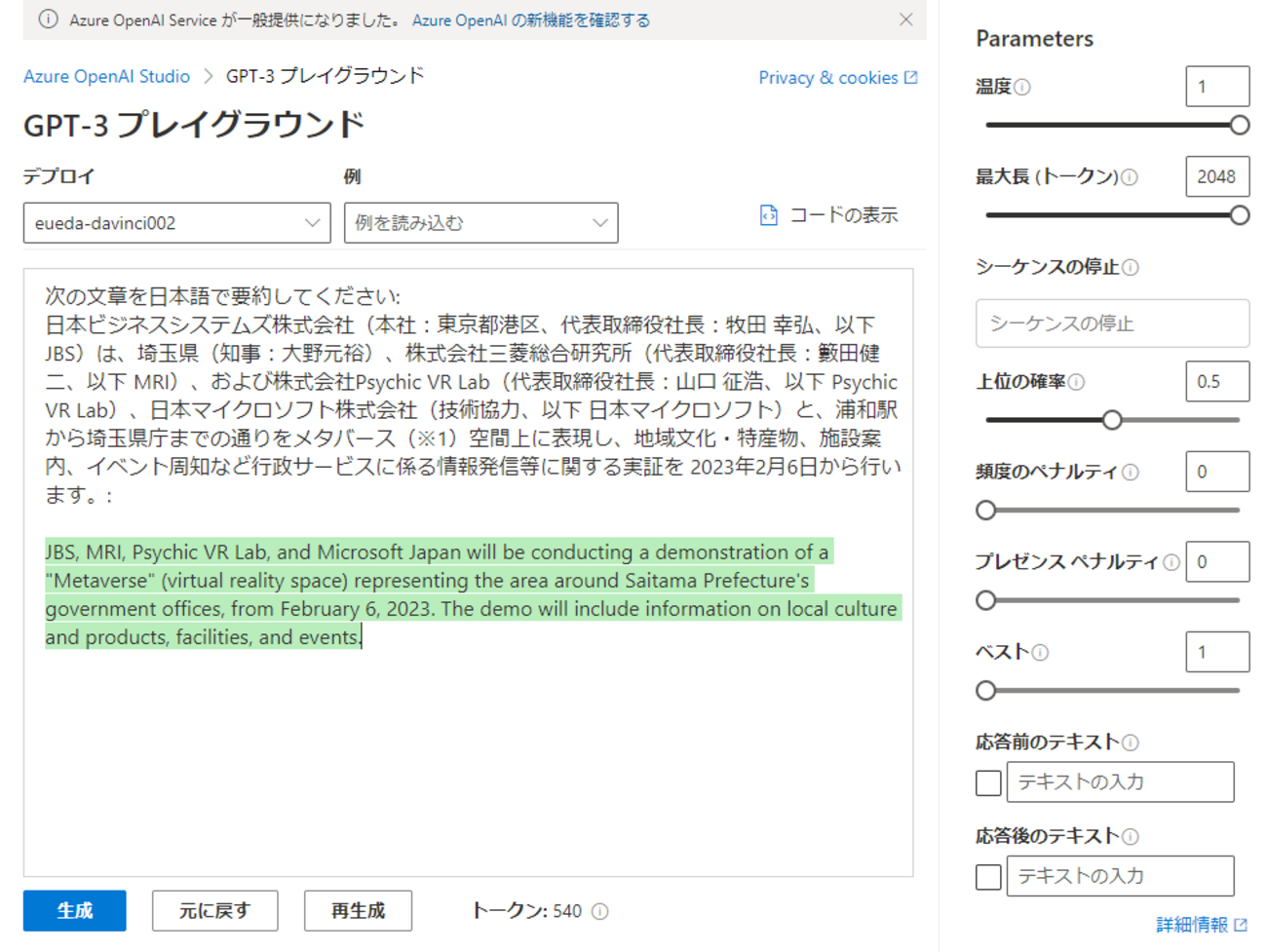This screenshot has height=952, width=1267.
Task: Click the 最大長 (トークン) slider handle
Action: click(1240, 215)
